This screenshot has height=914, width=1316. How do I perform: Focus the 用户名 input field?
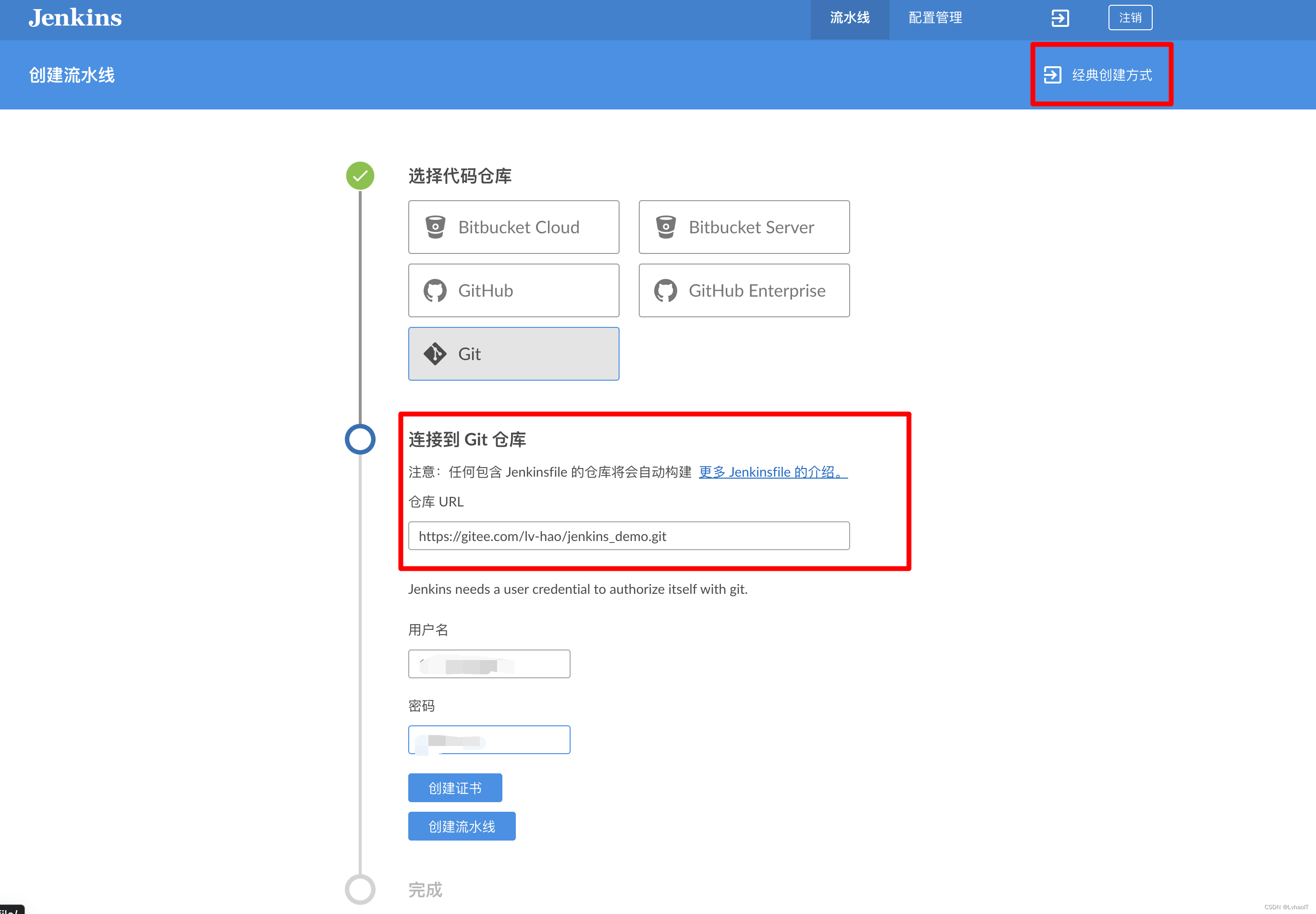click(489, 664)
